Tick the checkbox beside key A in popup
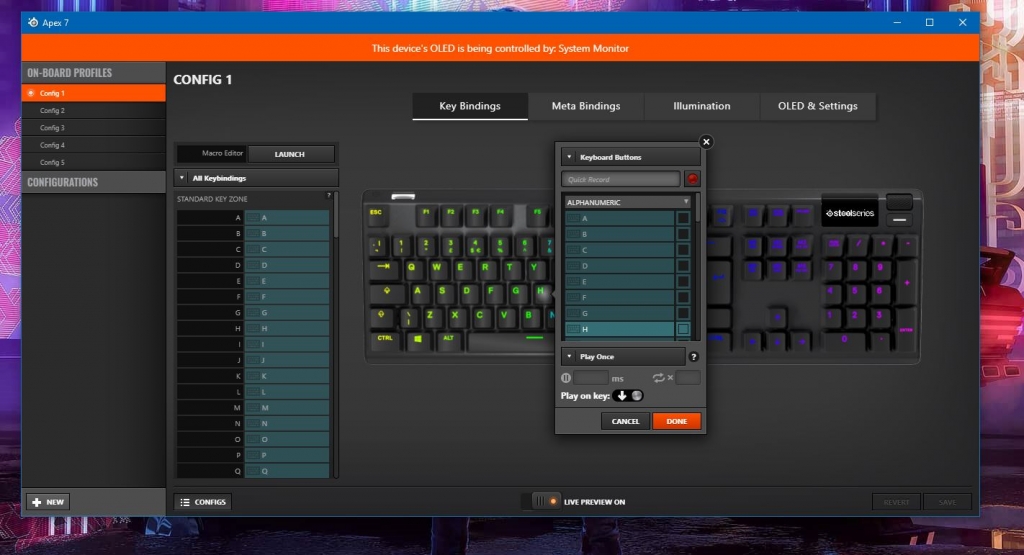The width and height of the screenshot is (1024, 555). (683, 218)
